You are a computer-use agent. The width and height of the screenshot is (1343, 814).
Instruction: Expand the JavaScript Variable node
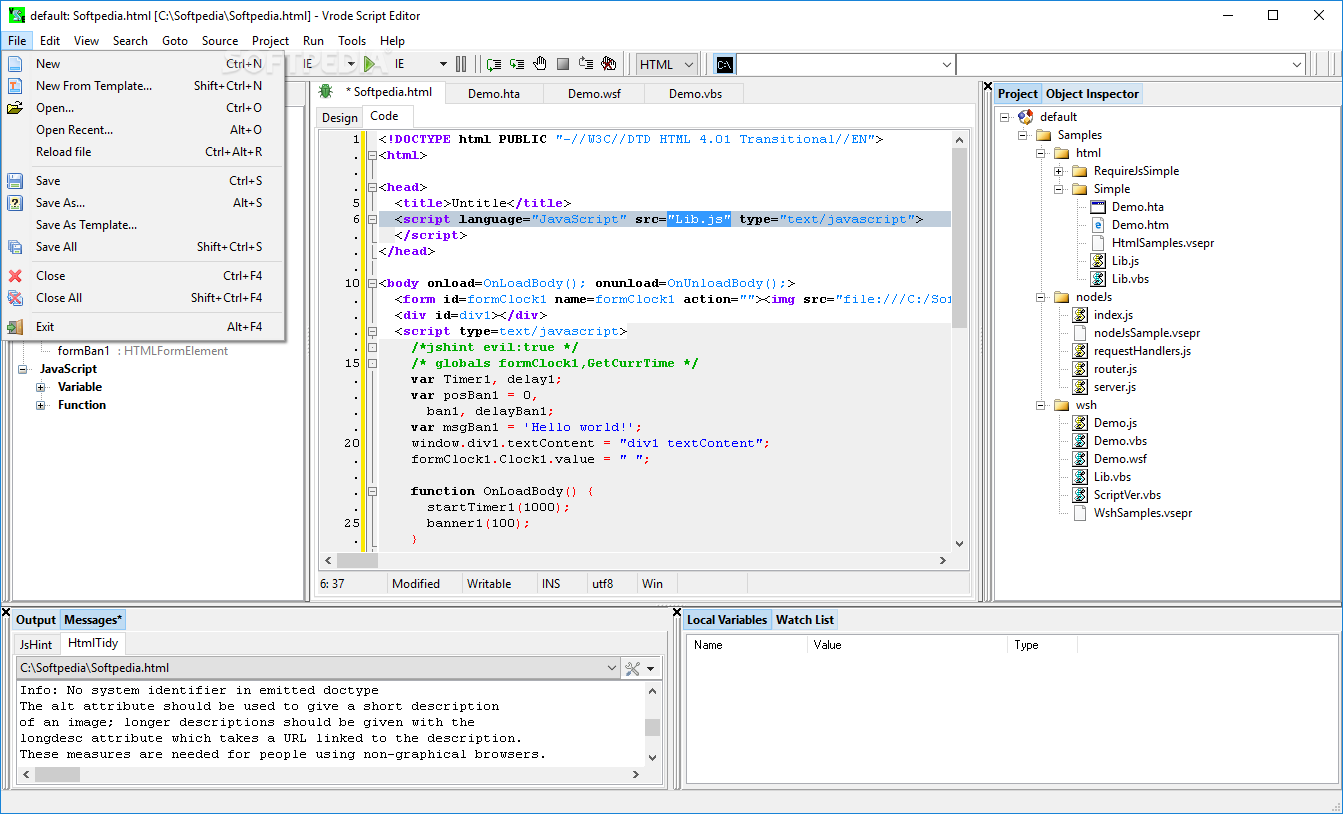[41, 387]
